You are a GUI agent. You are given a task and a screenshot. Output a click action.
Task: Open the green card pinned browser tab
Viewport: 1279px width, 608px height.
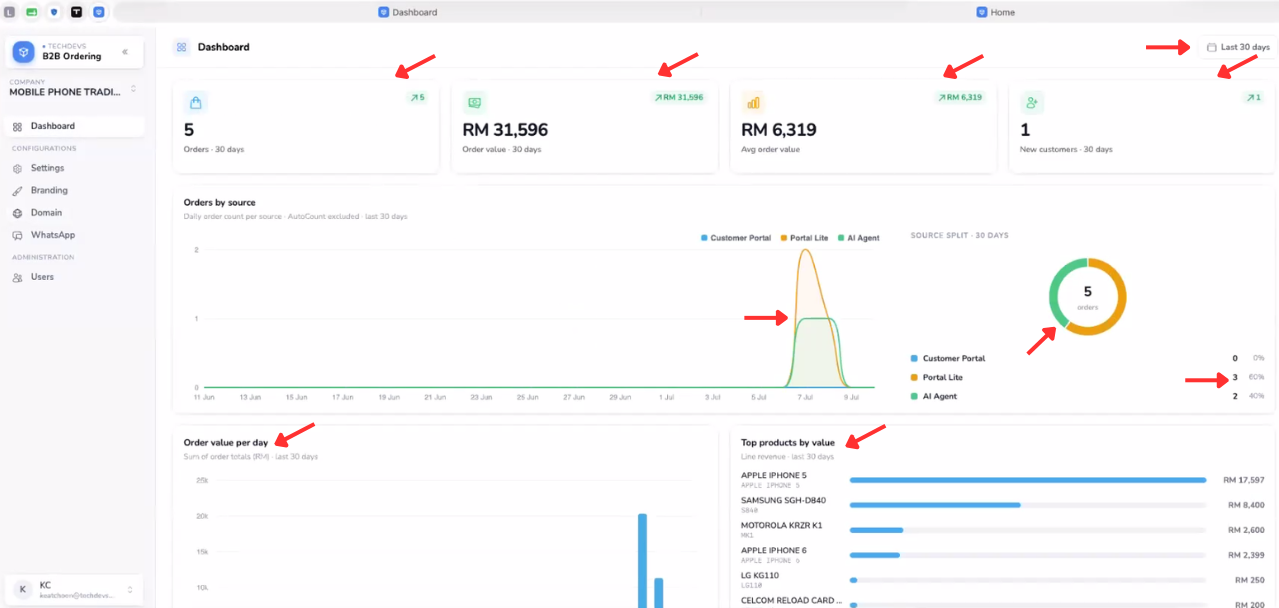pos(32,12)
